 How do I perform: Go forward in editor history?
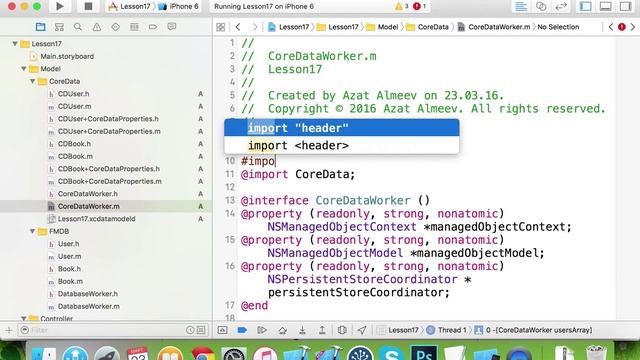(255, 27)
